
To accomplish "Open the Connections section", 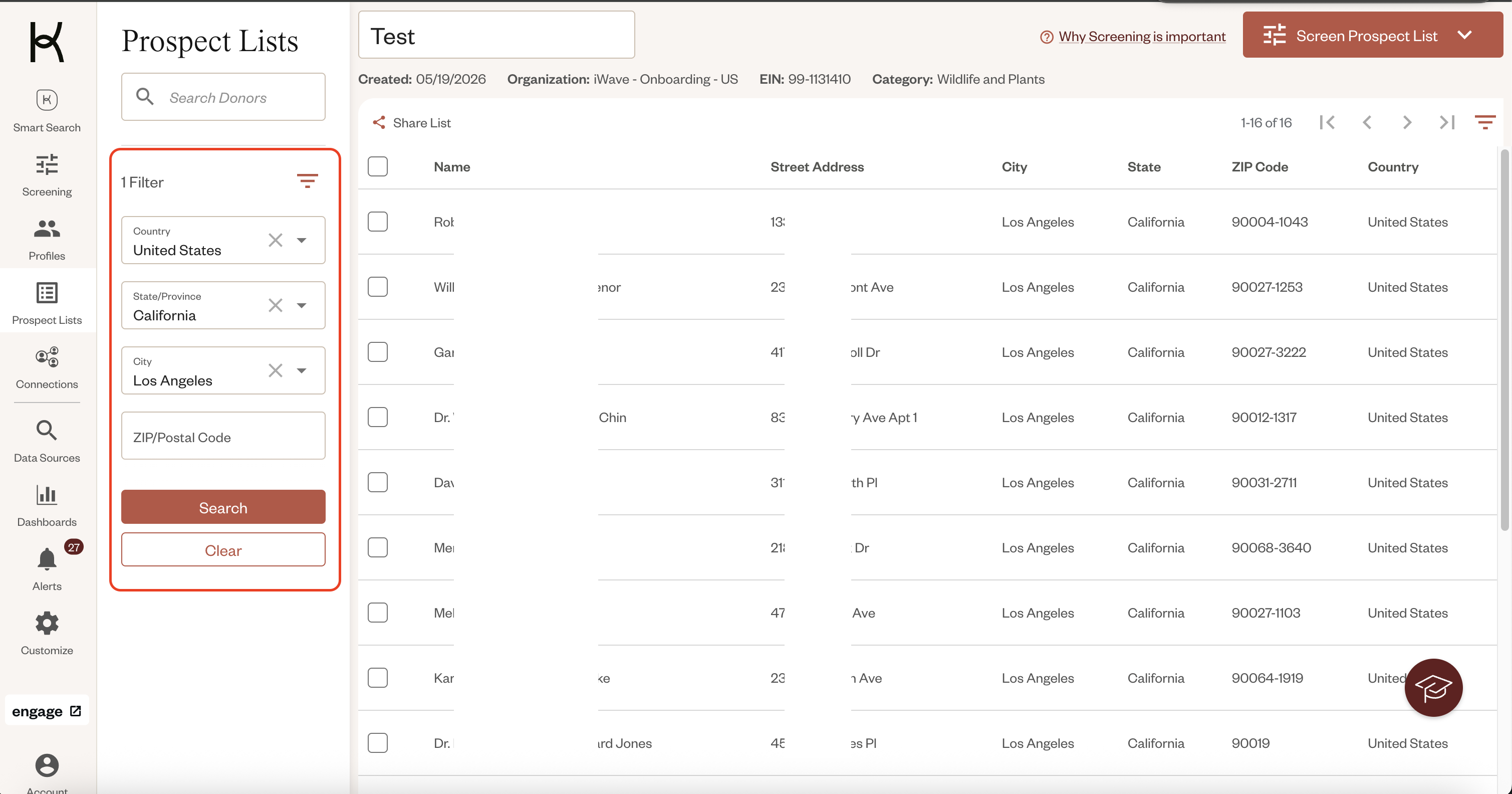I will [47, 367].
